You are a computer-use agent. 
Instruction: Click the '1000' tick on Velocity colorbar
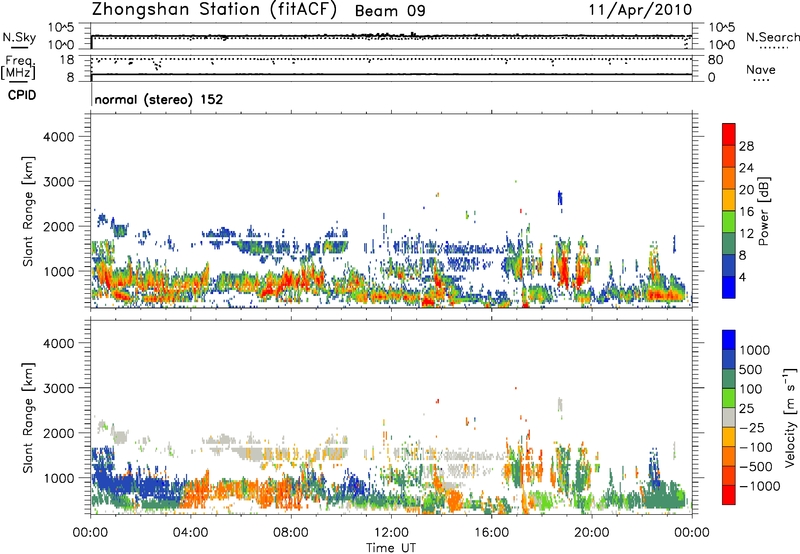pos(755,350)
